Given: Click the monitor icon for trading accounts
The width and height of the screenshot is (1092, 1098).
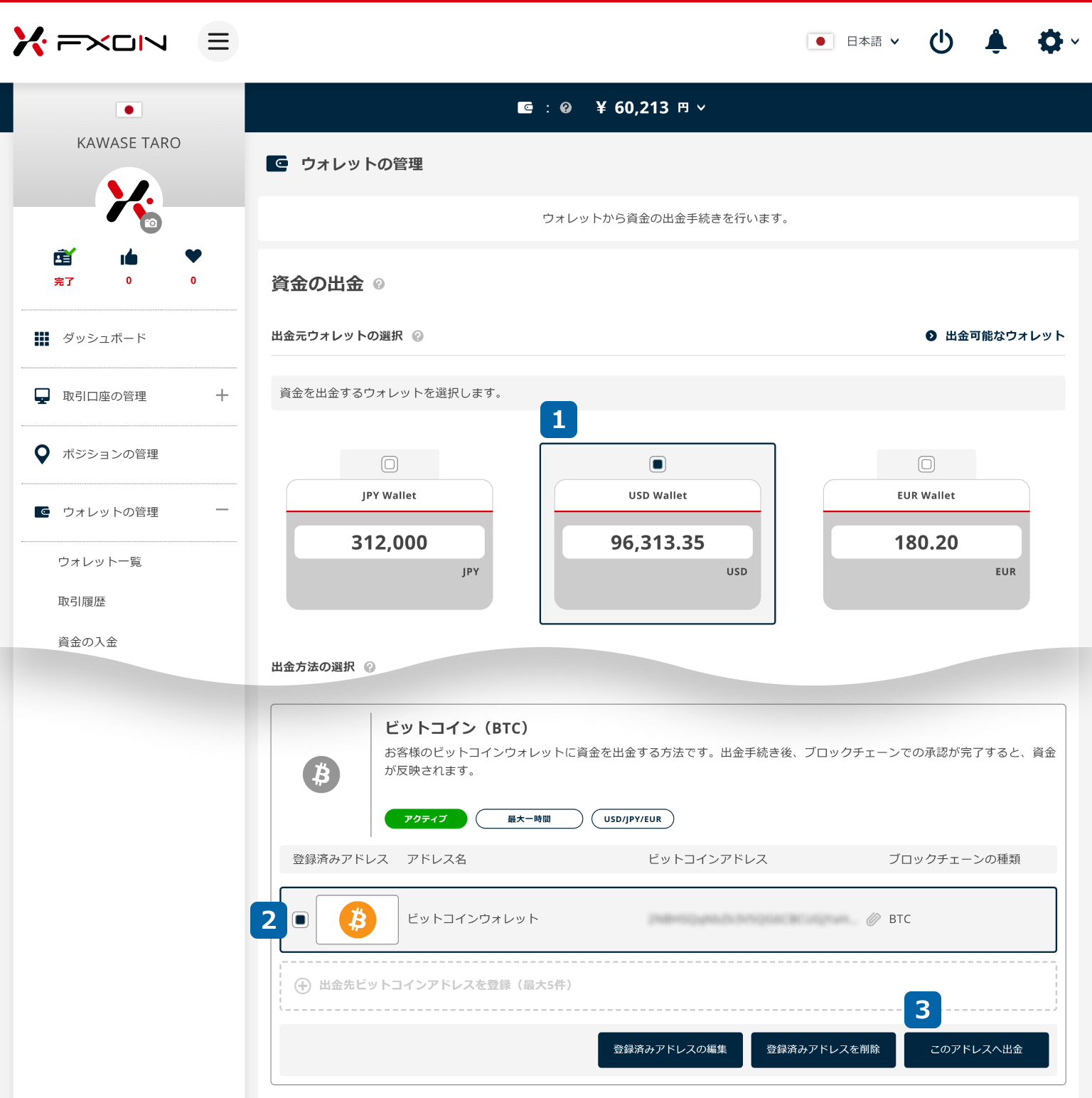Looking at the screenshot, I should (x=42, y=396).
